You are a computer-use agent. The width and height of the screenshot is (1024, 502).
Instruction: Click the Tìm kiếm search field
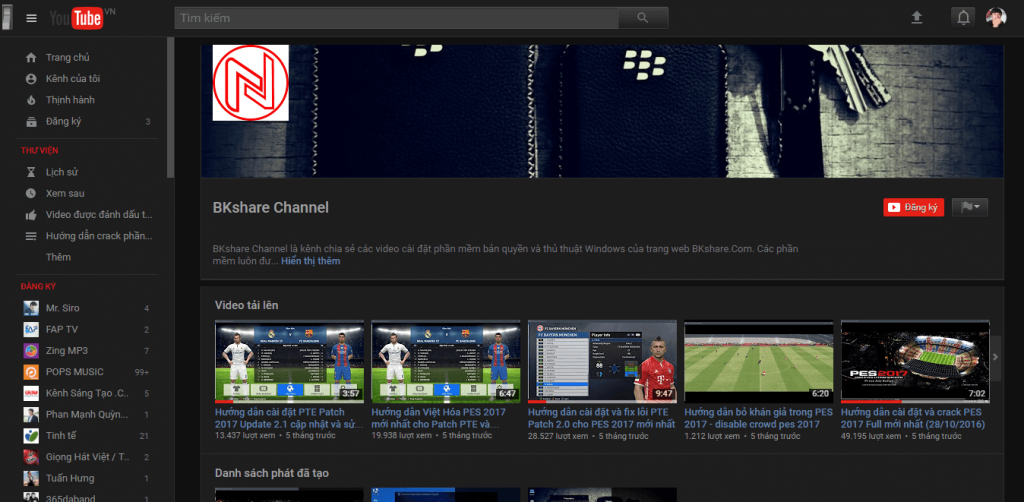coord(396,18)
